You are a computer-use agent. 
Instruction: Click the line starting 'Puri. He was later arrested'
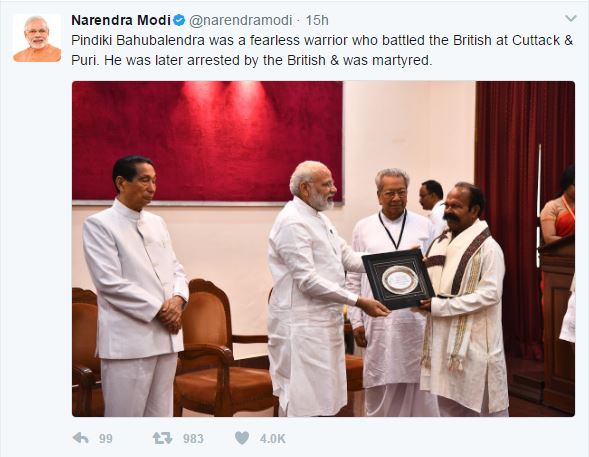click(252, 60)
